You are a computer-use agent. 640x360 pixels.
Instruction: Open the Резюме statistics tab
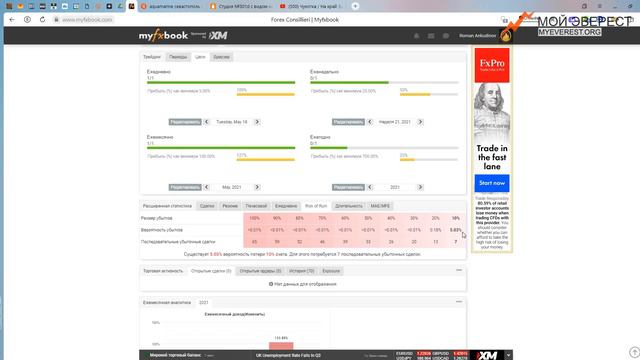point(230,206)
